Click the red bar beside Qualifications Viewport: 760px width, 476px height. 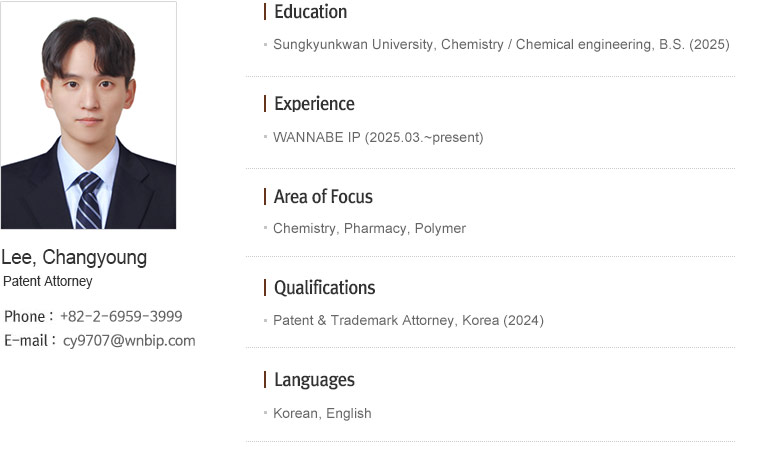click(265, 287)
